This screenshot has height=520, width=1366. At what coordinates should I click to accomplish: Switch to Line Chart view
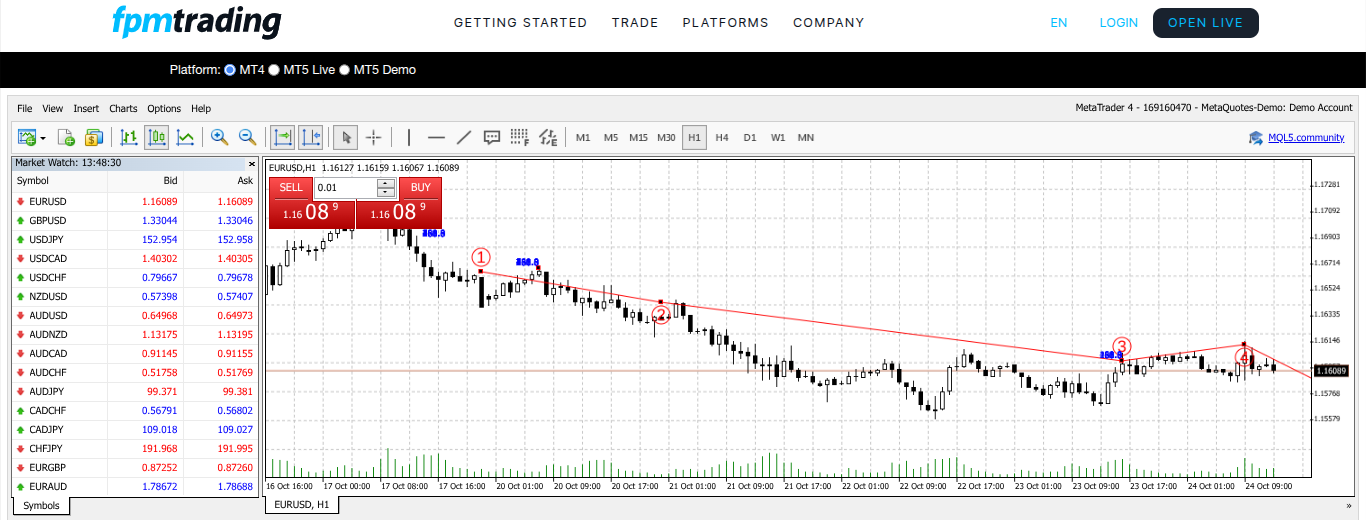pyautogui.click(x=185, y=137)
